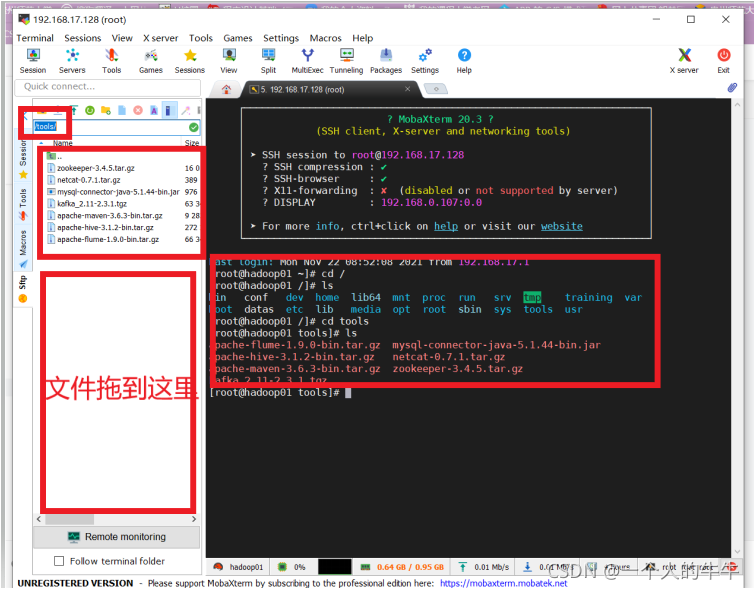Select kafka_2.11-2.3.1.tgz in file list
This screenshot has height=589, width=755.
coord(92,204)
